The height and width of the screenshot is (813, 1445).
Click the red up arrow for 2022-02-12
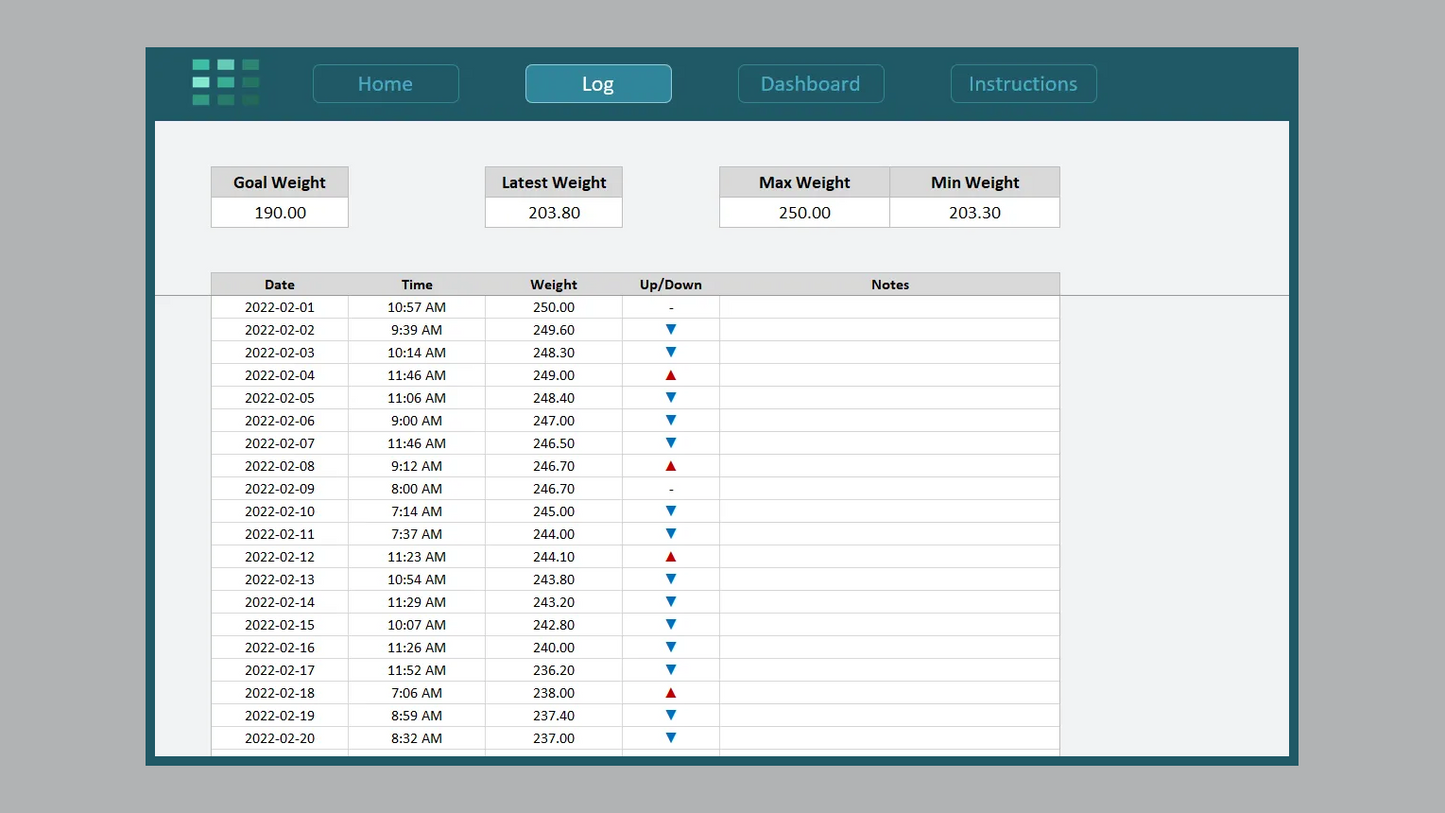coord(671,557)
